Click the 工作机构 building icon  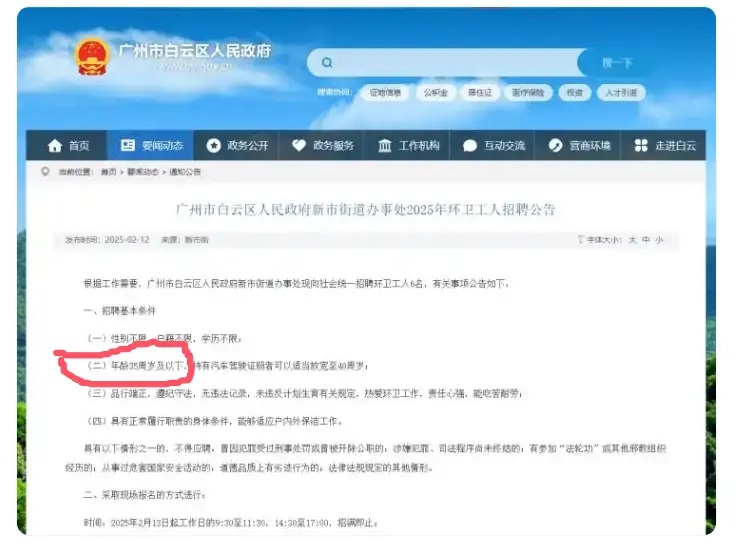385,146
